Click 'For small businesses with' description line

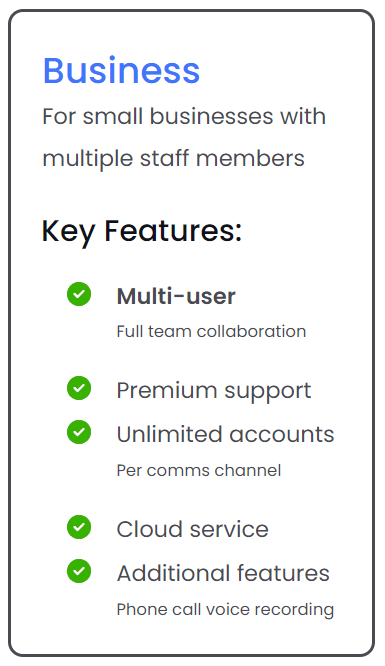(184, 116)
